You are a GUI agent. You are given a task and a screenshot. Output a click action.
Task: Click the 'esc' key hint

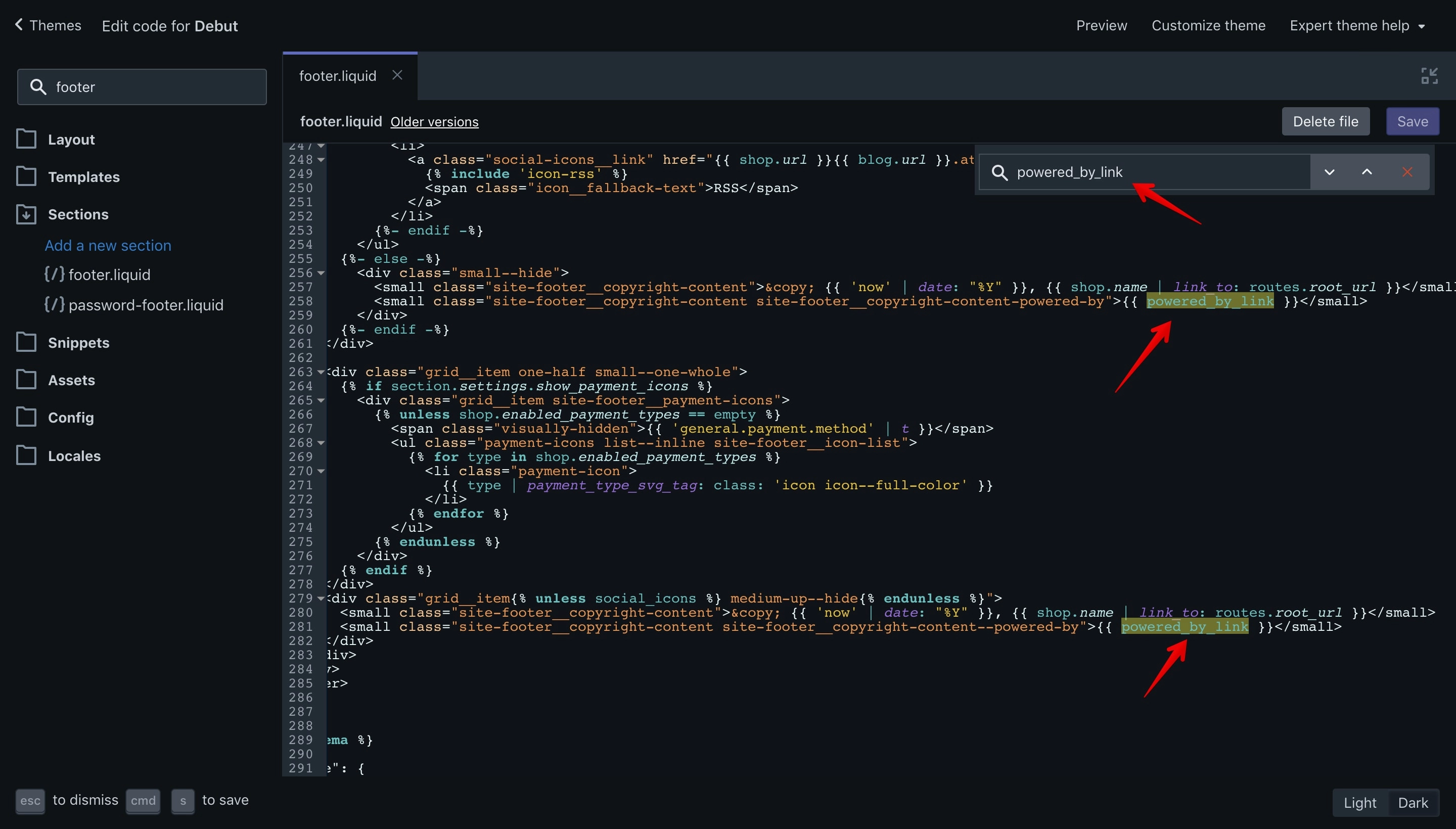(x=30, y=801)
